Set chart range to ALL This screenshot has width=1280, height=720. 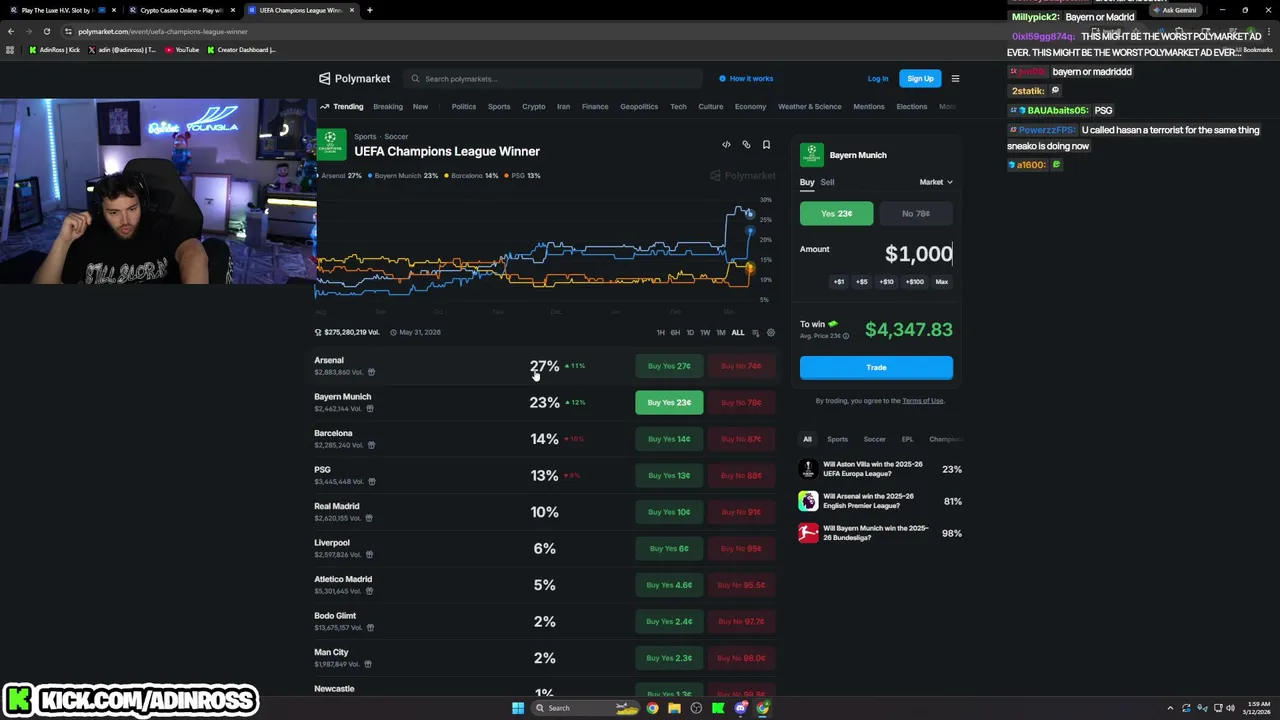738,332
